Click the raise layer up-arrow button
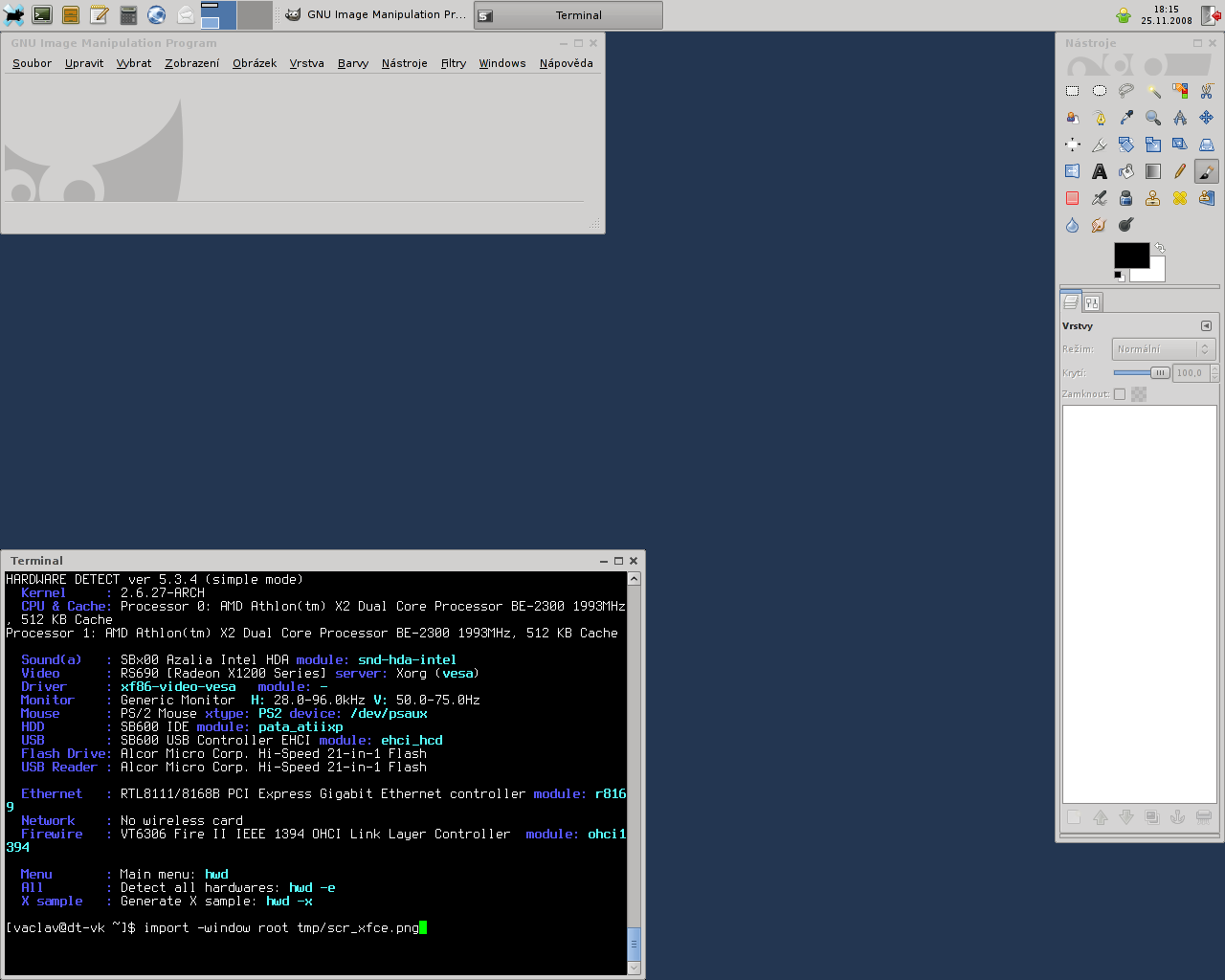This screenshot has height=980, width=1225. click(x=1101, y=817)
